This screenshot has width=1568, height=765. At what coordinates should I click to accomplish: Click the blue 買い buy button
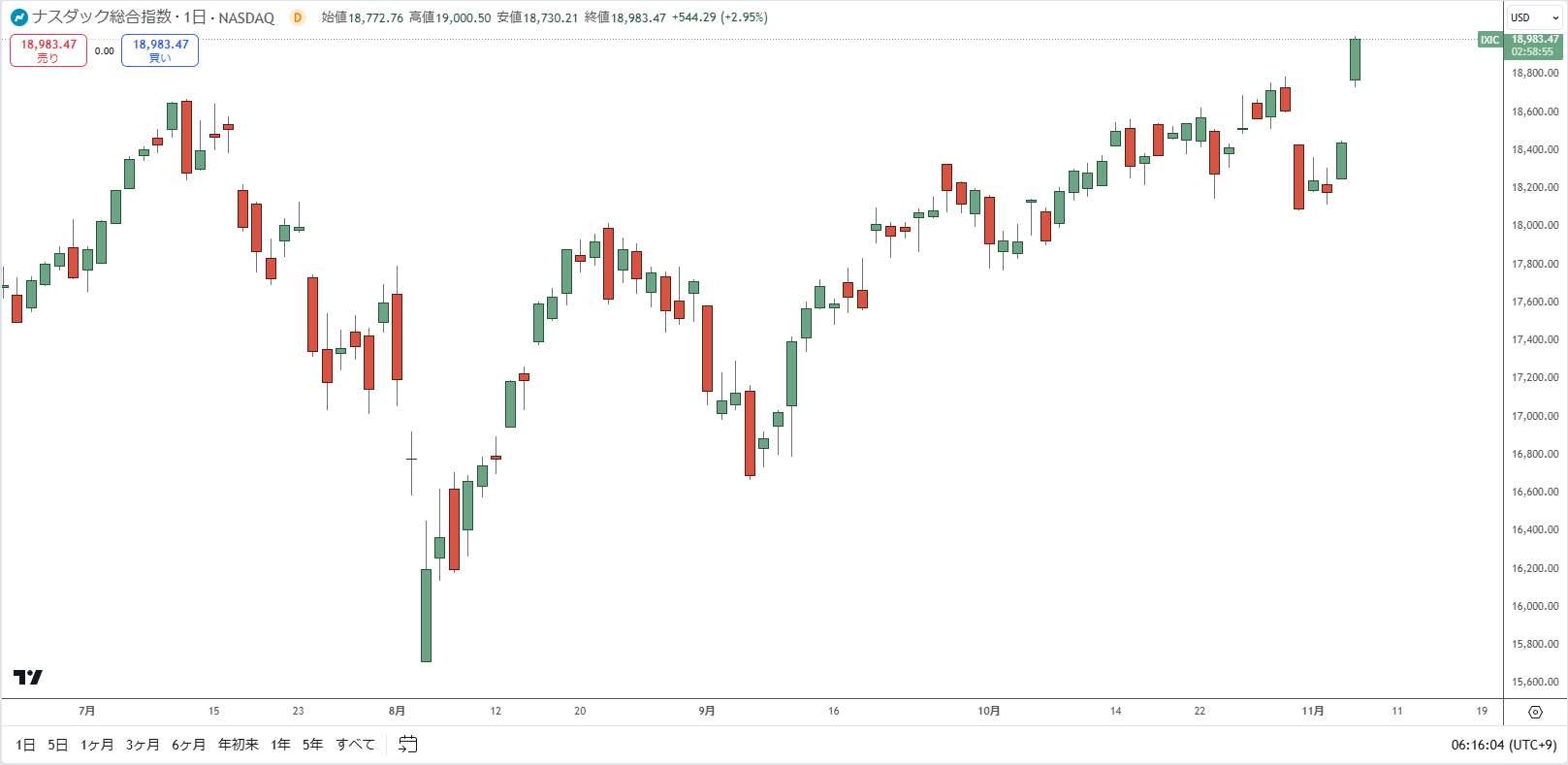tap(160, 50)
